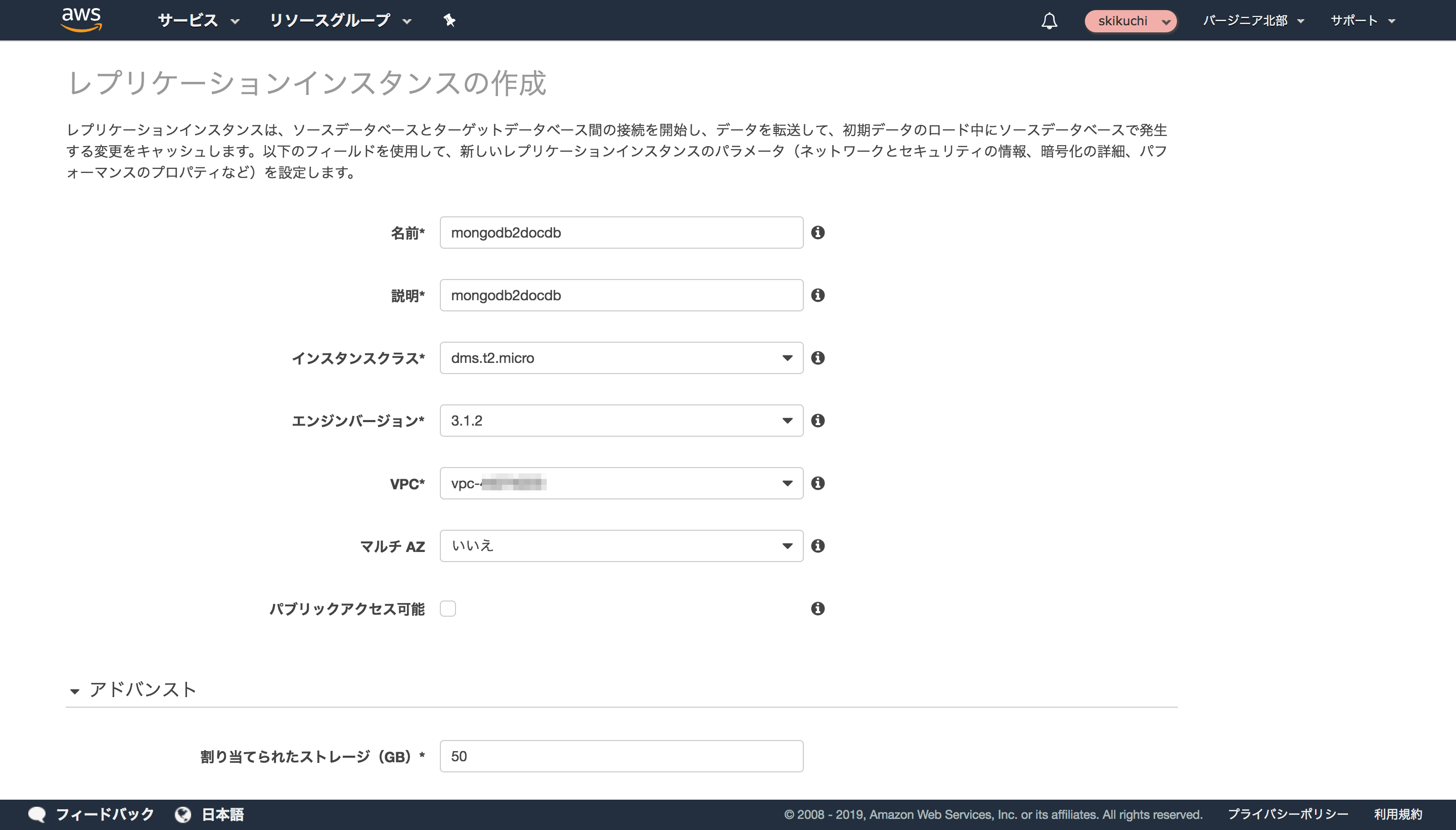Click the pin shortcut icon in navbar

[449, 20]
